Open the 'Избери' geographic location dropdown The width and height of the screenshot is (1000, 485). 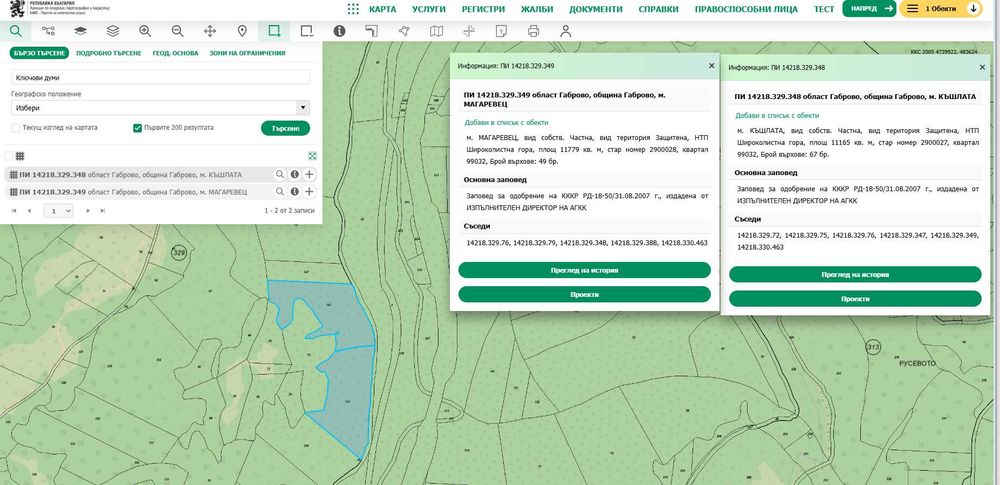(161, 108)
